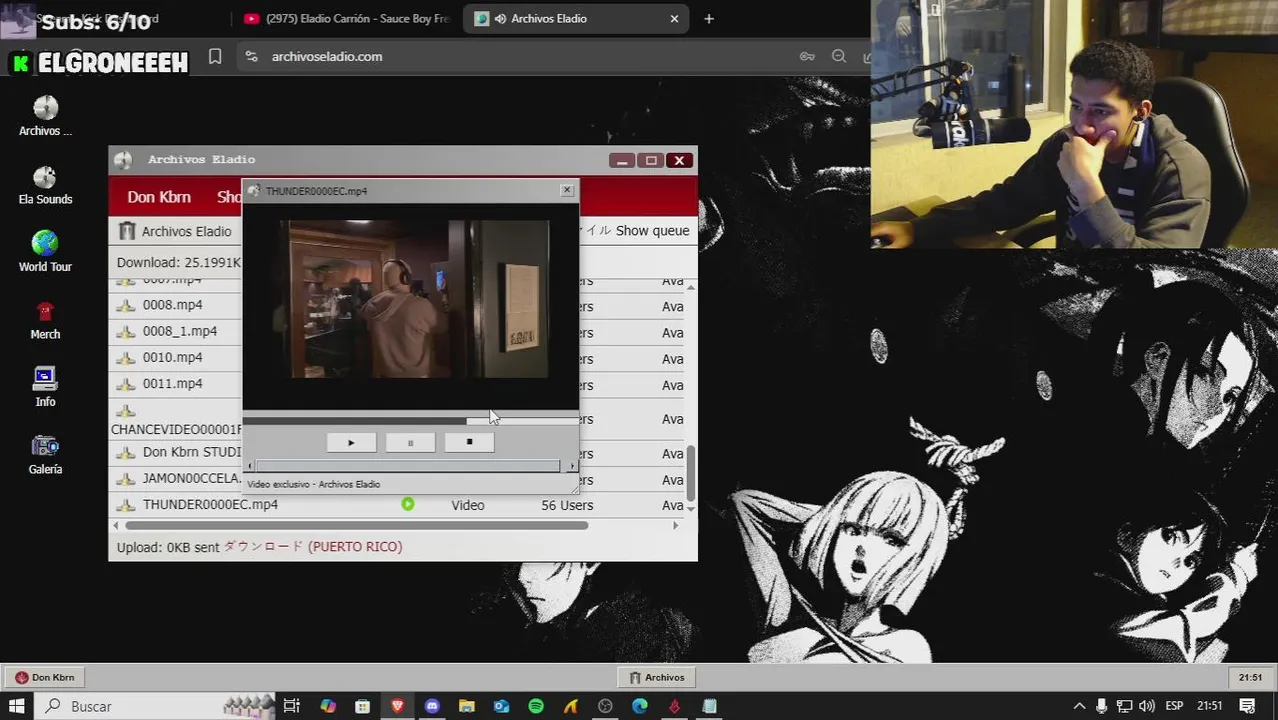The image size is (1278, 720).
Task: Click the zoom magnifier icon in address bar
Action: (839, 57)
